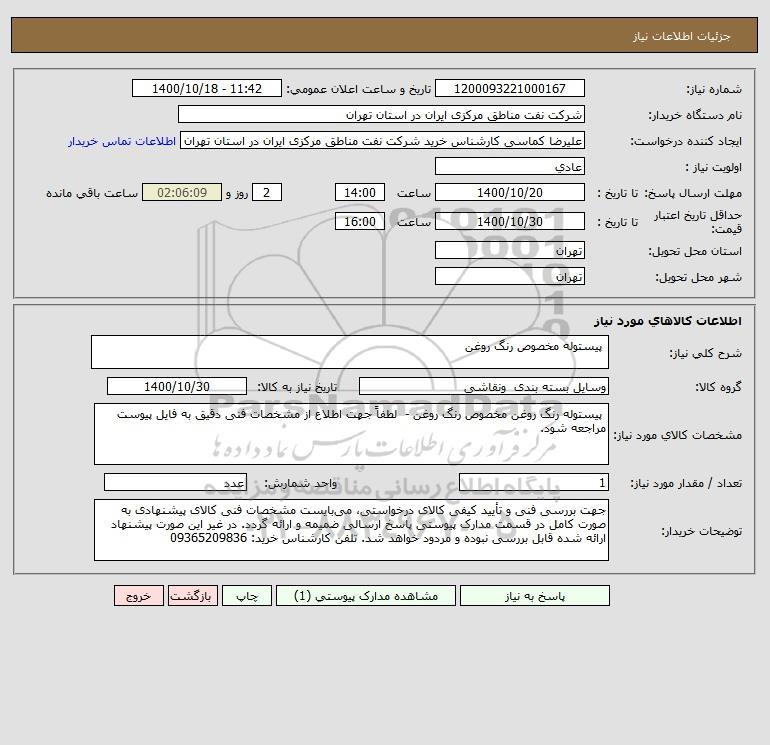Click the text ساعت باقی مانده

(92, 193)
